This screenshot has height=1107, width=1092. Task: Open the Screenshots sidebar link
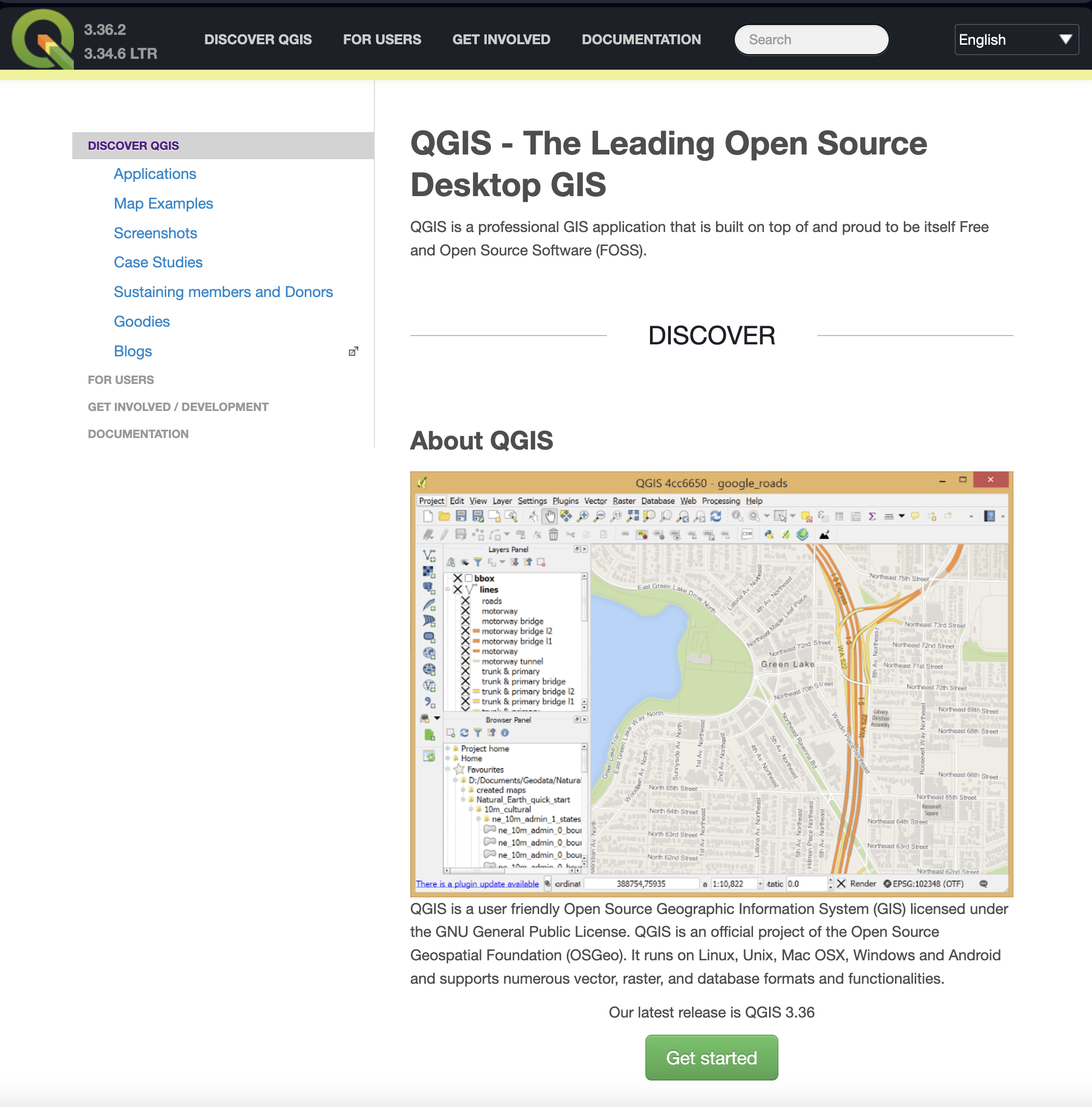155,233
